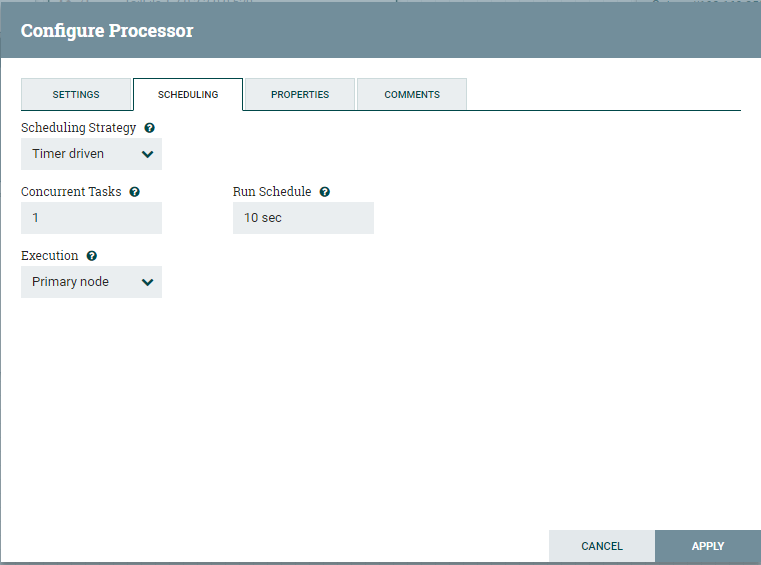Go to the Properties tab

300,94
